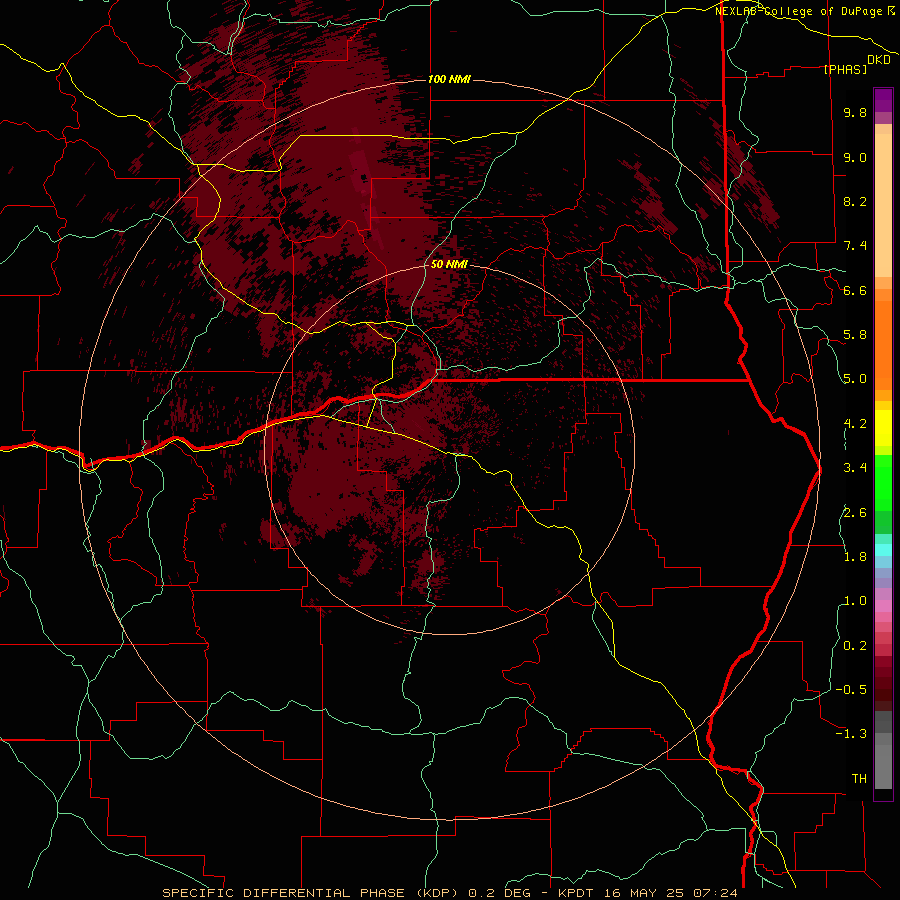Pick the pale peach color bar segment
The width and height of the screenshot is (900, 900).
pos(883,205)
